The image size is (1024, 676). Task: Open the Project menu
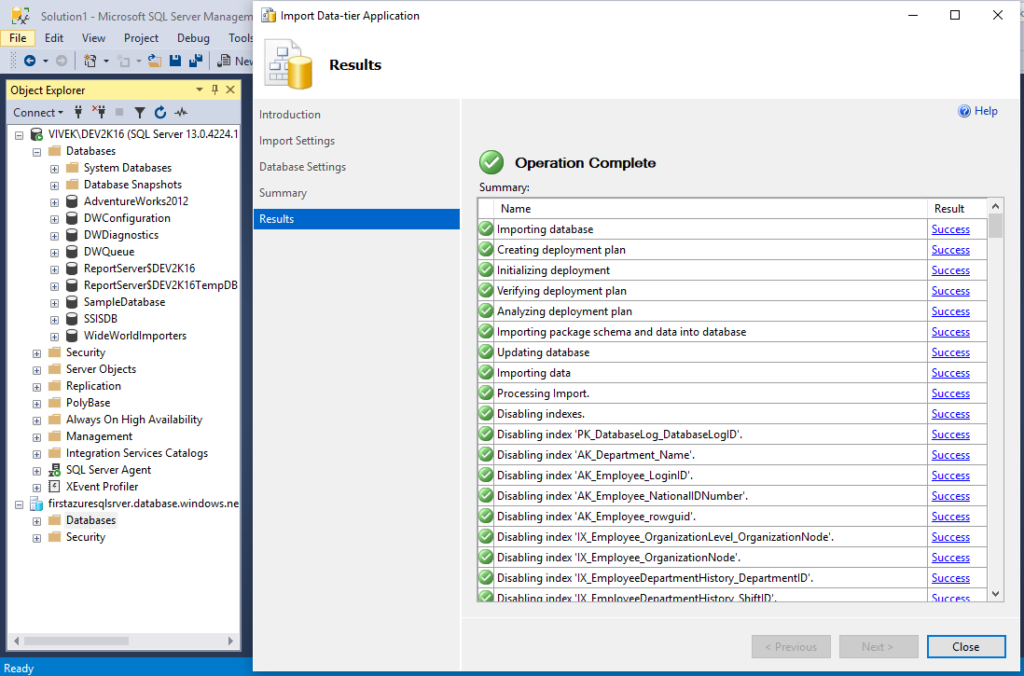[x=140, y=37]
